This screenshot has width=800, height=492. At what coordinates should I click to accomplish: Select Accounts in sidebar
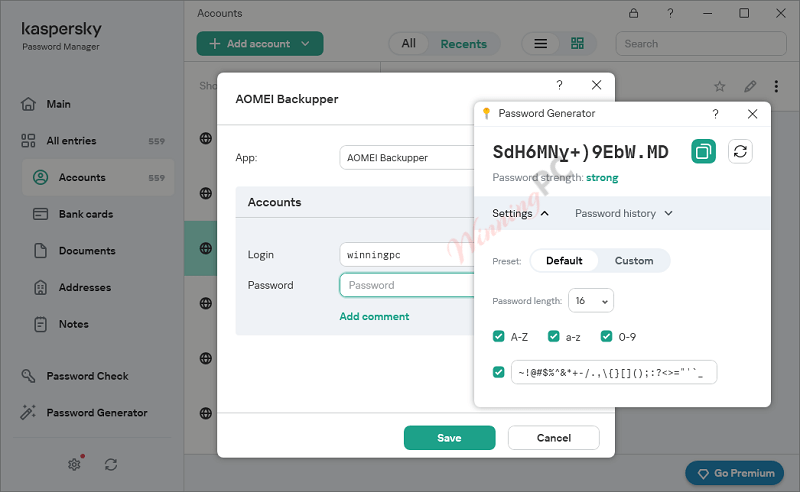(x=98, y=178)
